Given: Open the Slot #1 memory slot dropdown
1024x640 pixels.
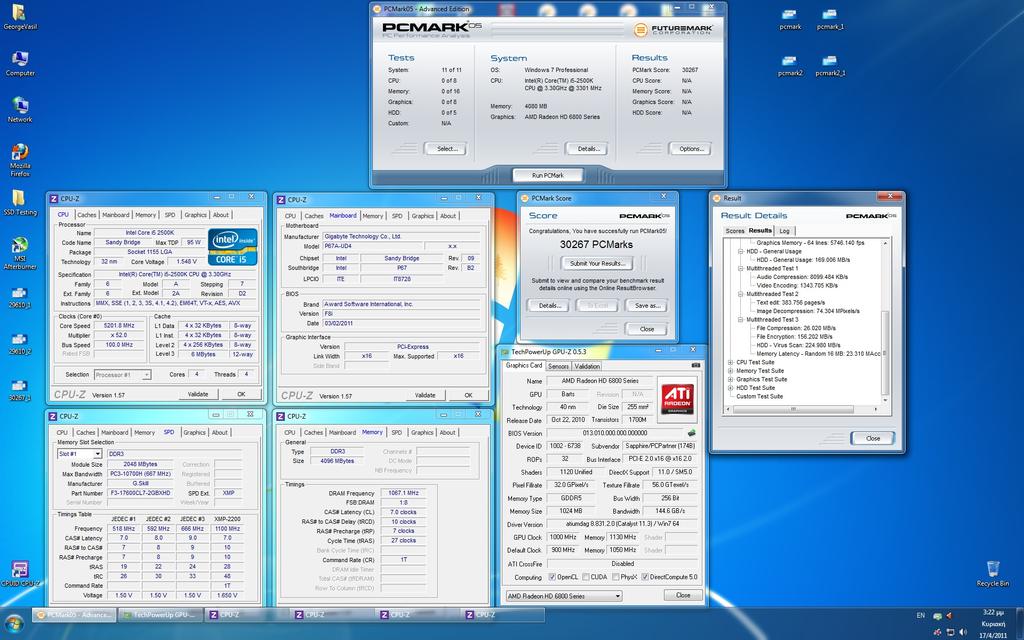Looking at the screenshot, I should pyautogui.click(x=79, y=454).
